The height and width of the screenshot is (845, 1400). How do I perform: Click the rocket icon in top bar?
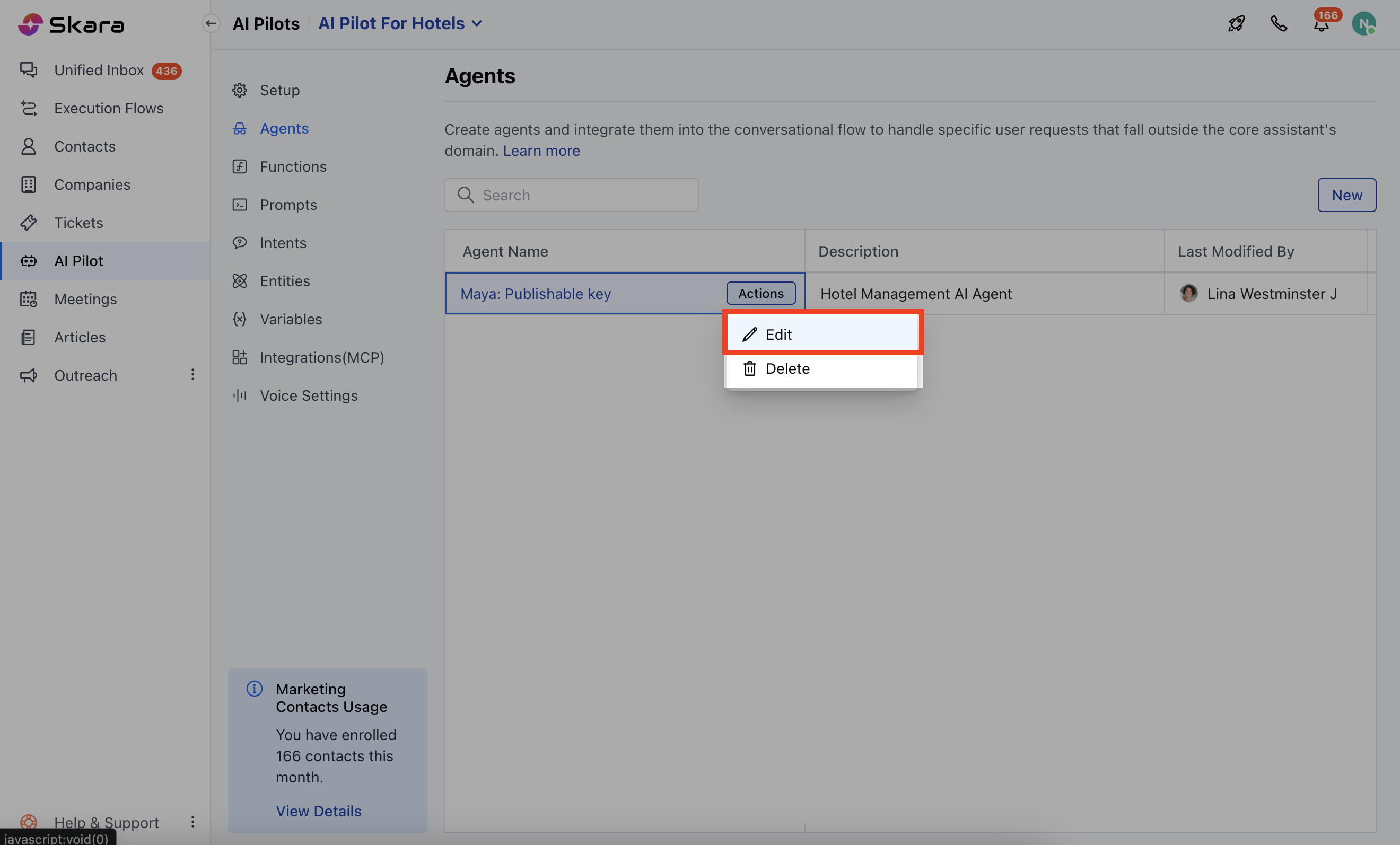click(x=1236, y=23)
